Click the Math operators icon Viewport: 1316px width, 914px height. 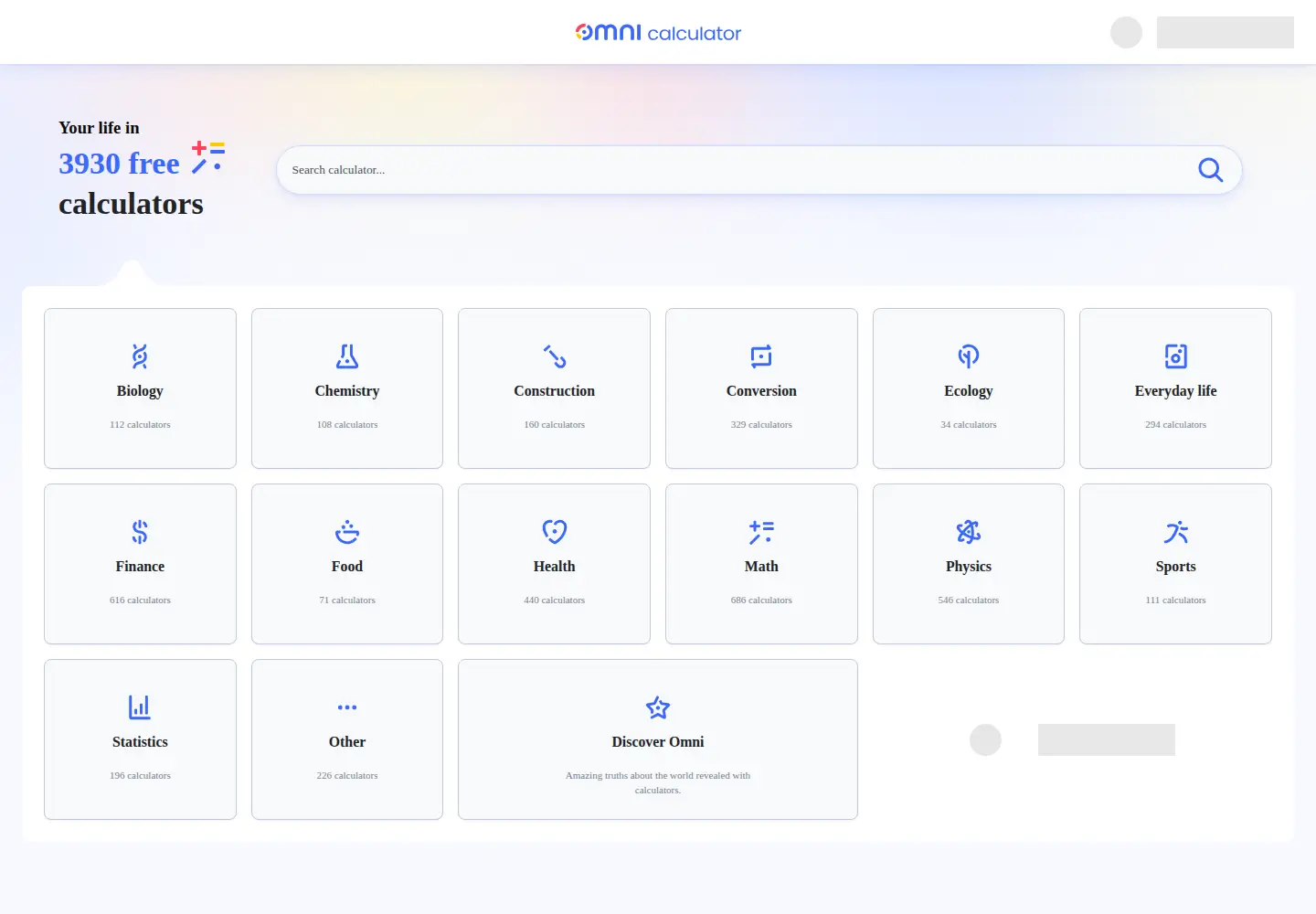click(x=761, y=531)
